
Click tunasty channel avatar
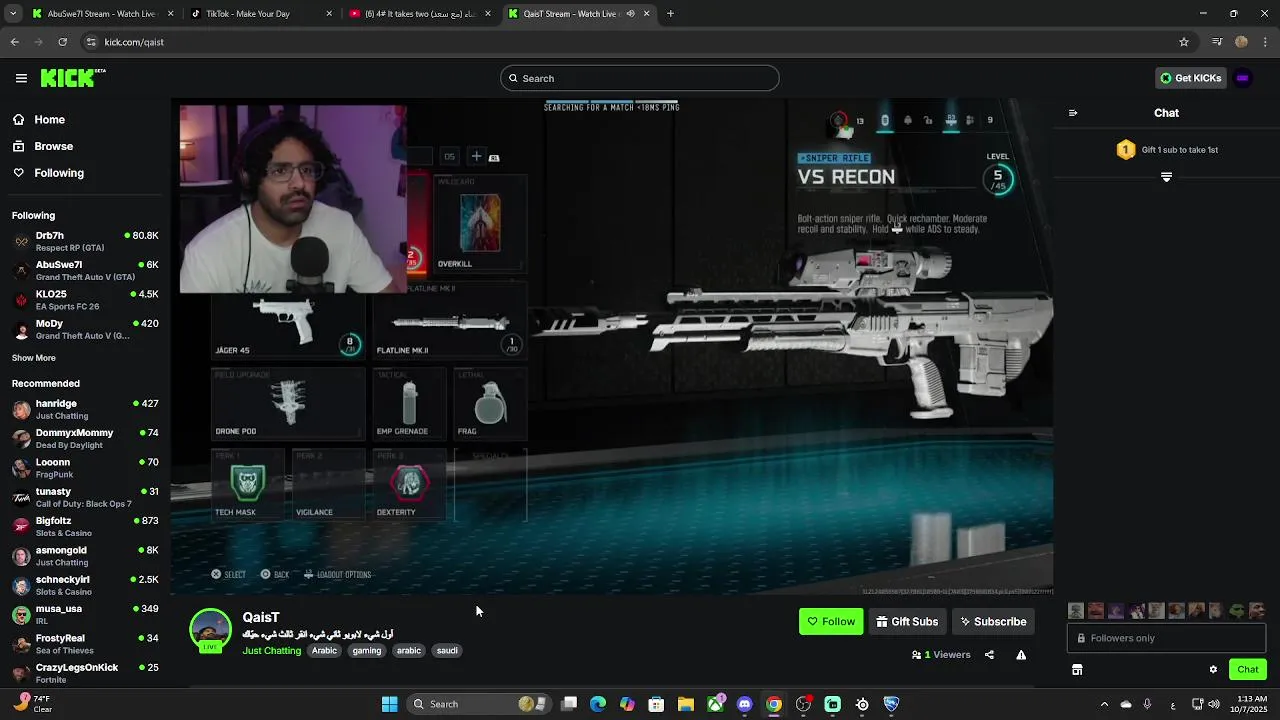coord(21,497)
